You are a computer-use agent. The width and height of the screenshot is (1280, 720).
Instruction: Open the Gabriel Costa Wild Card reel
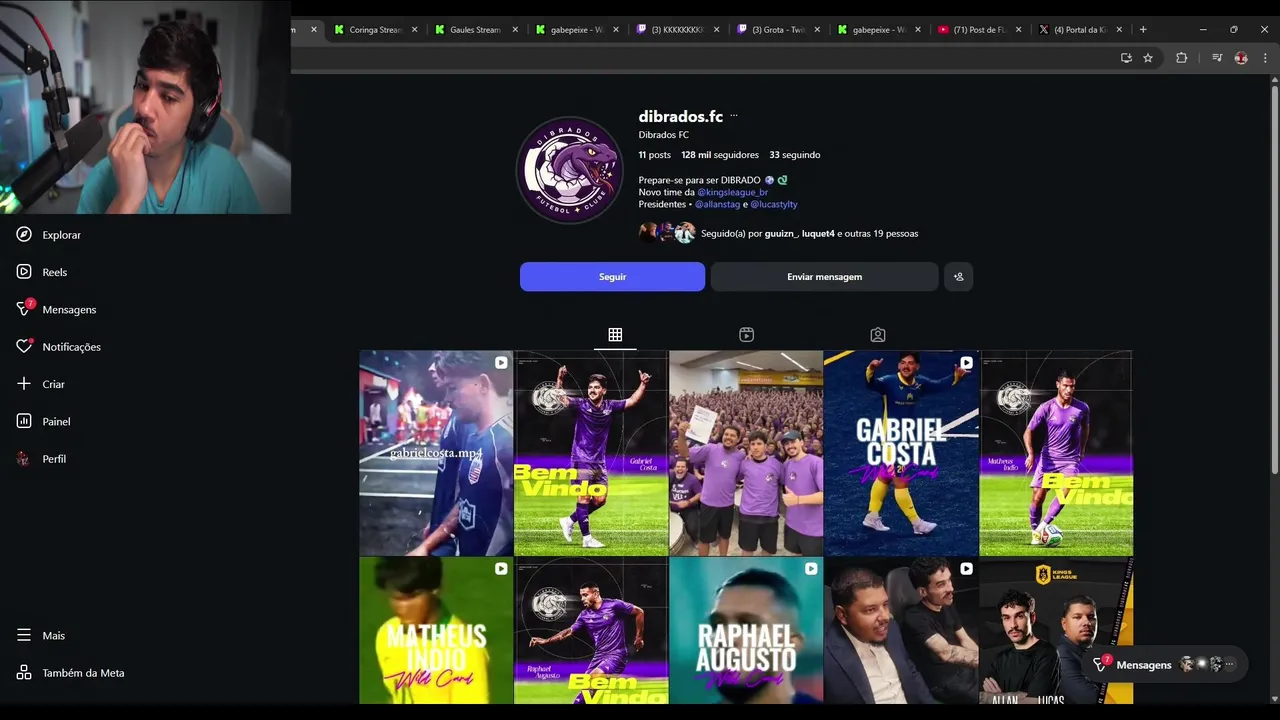point(901,453)
